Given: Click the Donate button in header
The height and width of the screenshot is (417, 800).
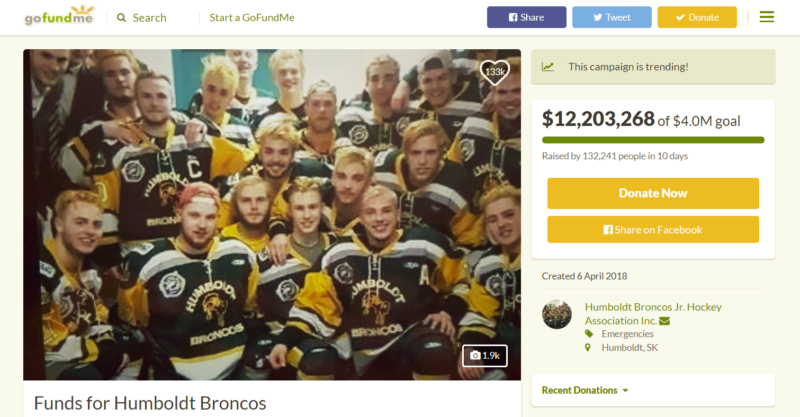Looking at the screenshot, I should (697, 17).
